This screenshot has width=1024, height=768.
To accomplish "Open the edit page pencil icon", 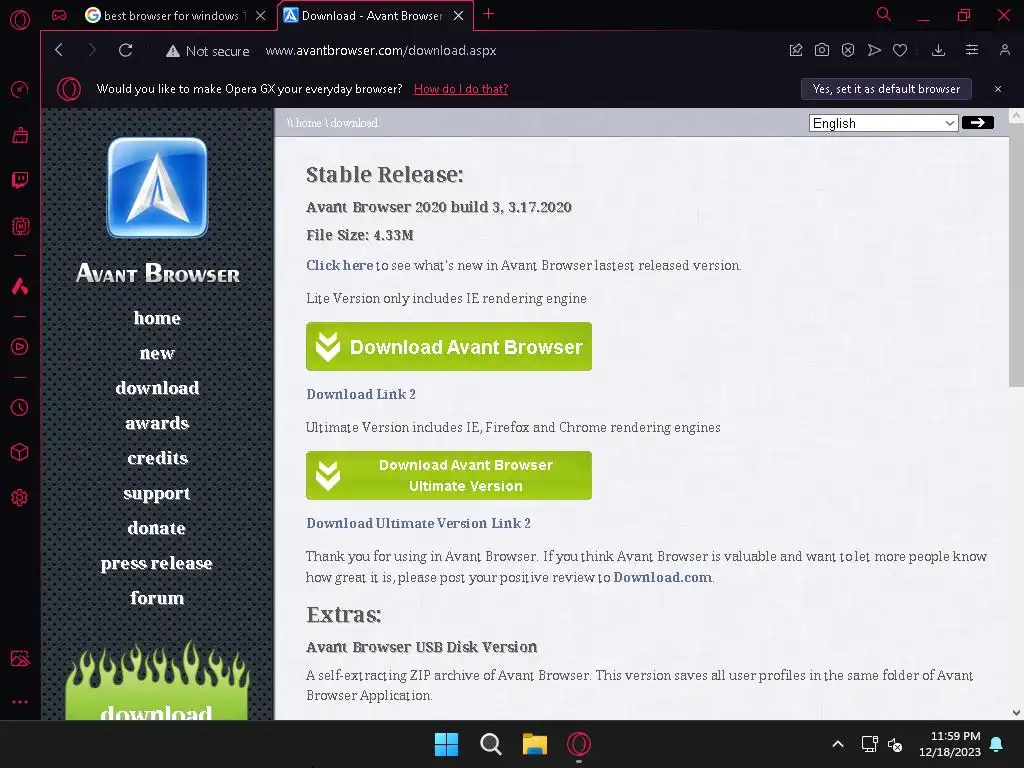I will 795,50.
